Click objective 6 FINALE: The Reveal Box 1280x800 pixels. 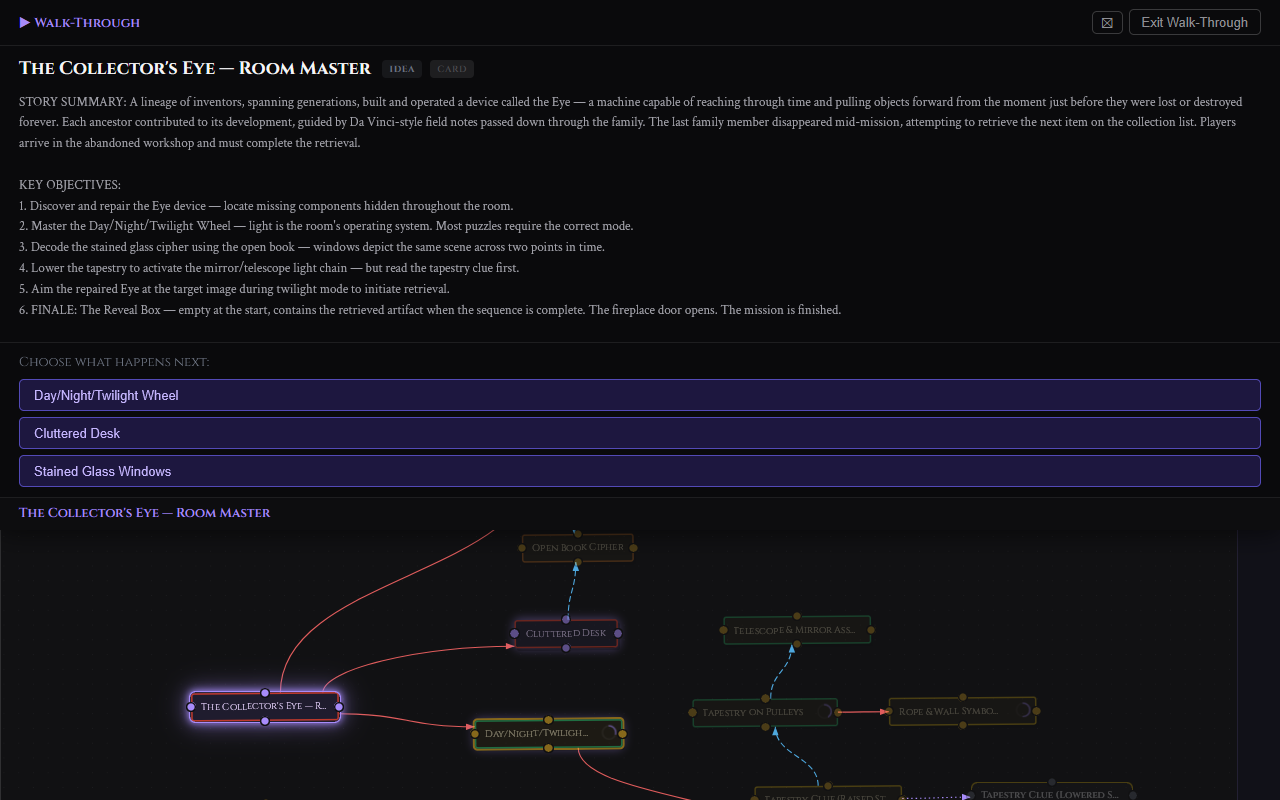[430, 310]
